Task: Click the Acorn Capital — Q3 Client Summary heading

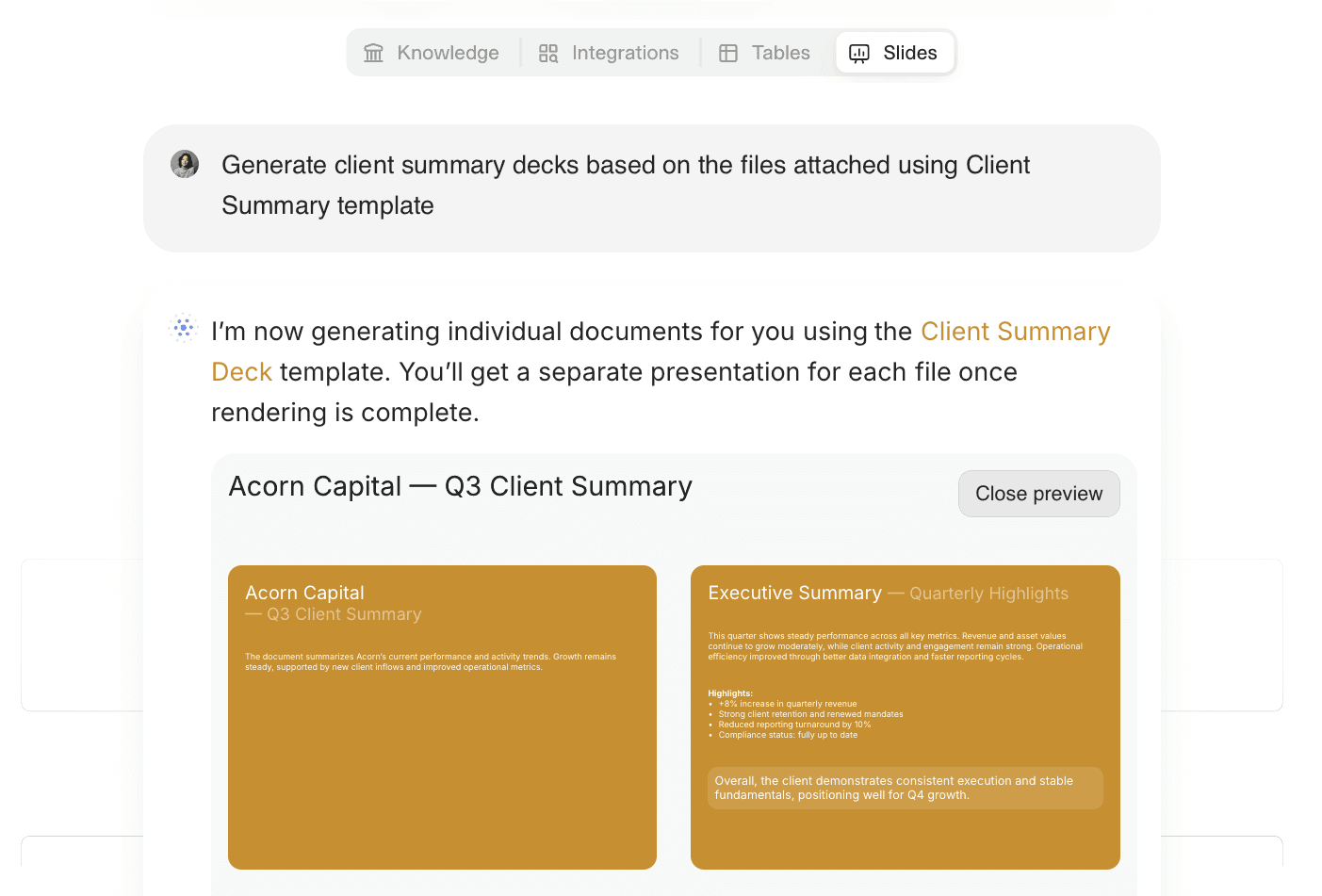Action: [x=460, y=486]
